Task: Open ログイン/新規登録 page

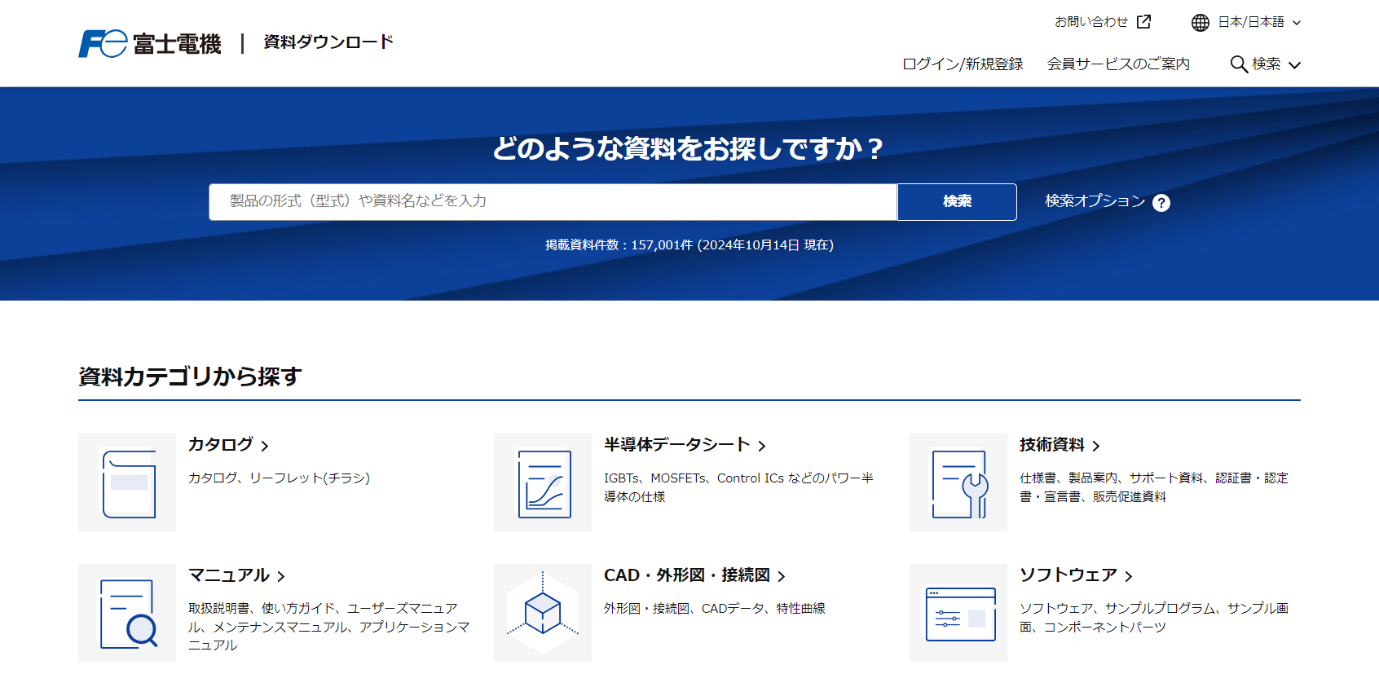Action: coord(962,64)
